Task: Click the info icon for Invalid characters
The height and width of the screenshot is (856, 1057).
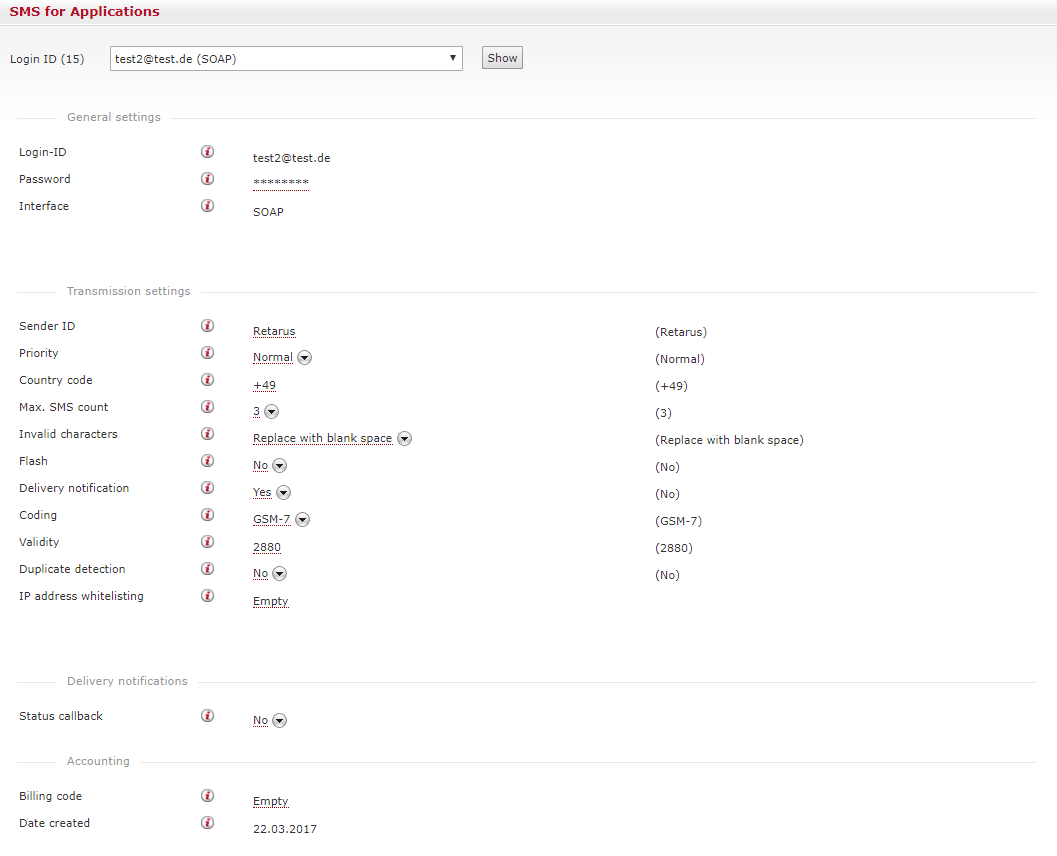Action: [x=207, y=434]
